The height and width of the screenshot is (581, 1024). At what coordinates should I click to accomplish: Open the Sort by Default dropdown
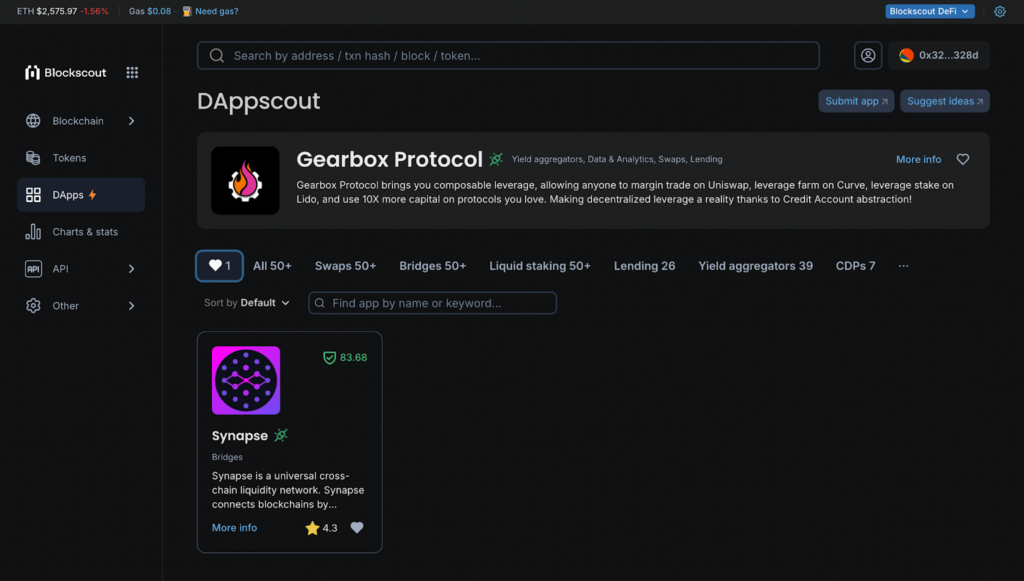coord(246,301)
